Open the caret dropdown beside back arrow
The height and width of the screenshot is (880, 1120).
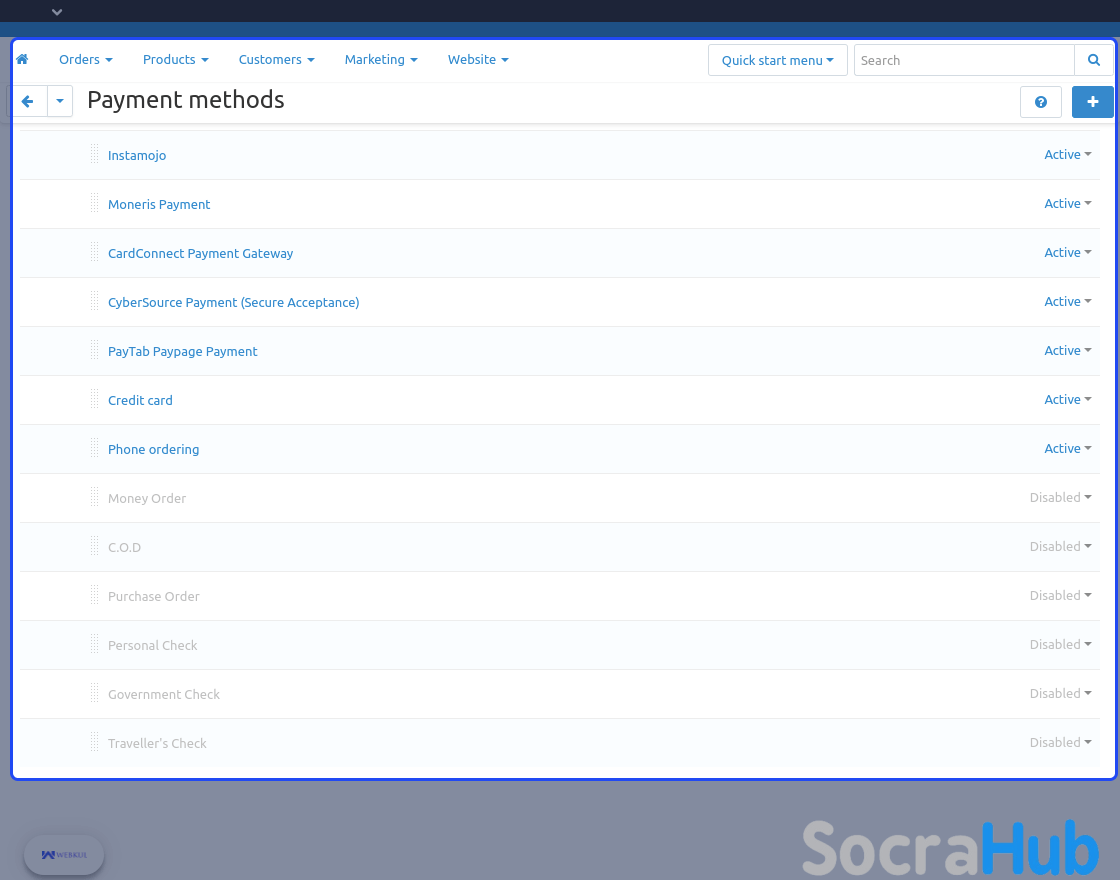tap(60, 101)
